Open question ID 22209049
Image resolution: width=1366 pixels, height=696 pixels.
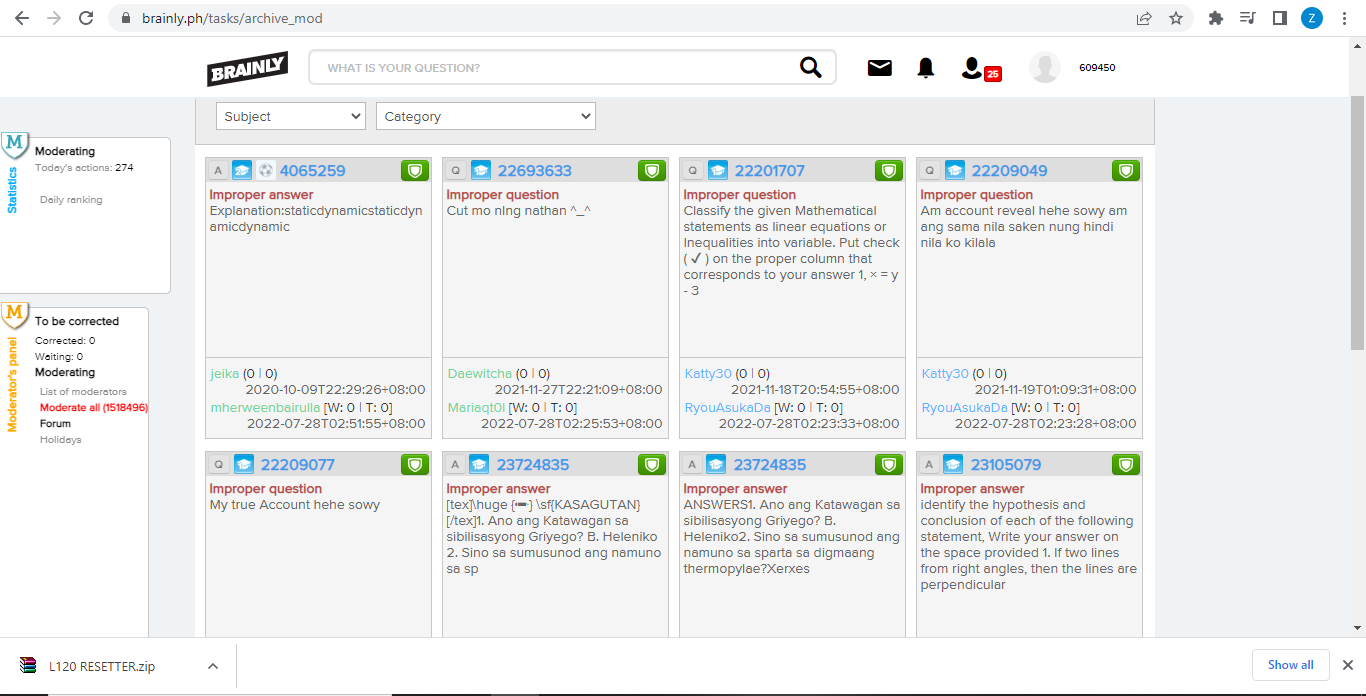point(1009,171)
